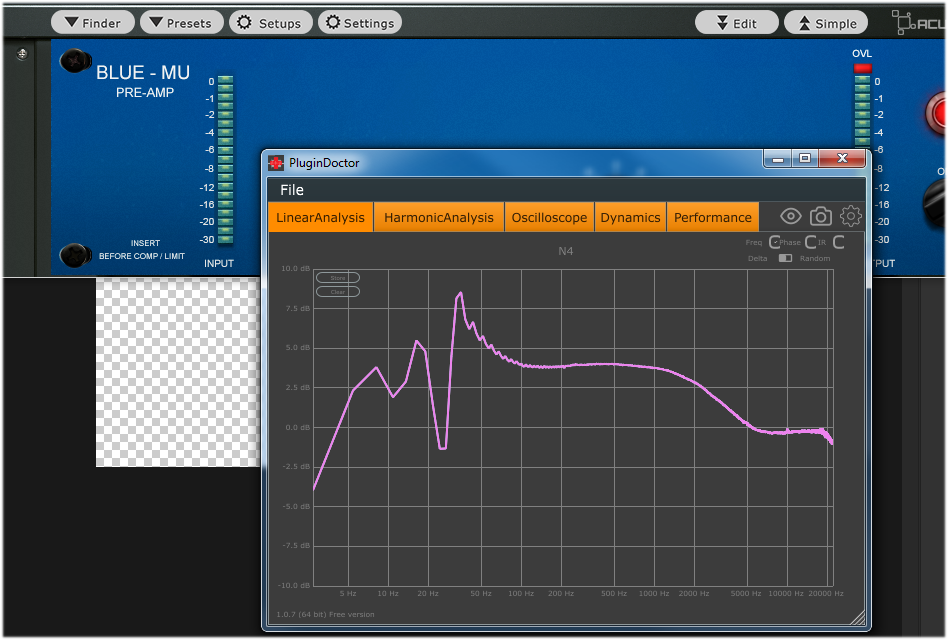Click the INSERT BEFORE COMP / LIMIT label

(142, 250)
